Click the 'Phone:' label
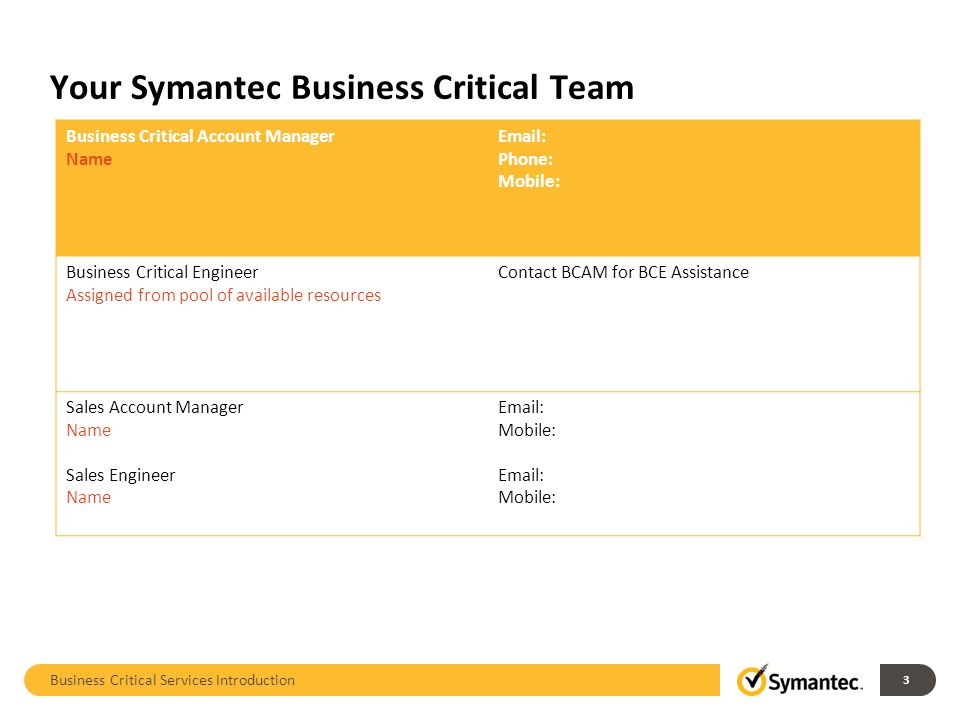Screen dimensions: 960x720 525,159
